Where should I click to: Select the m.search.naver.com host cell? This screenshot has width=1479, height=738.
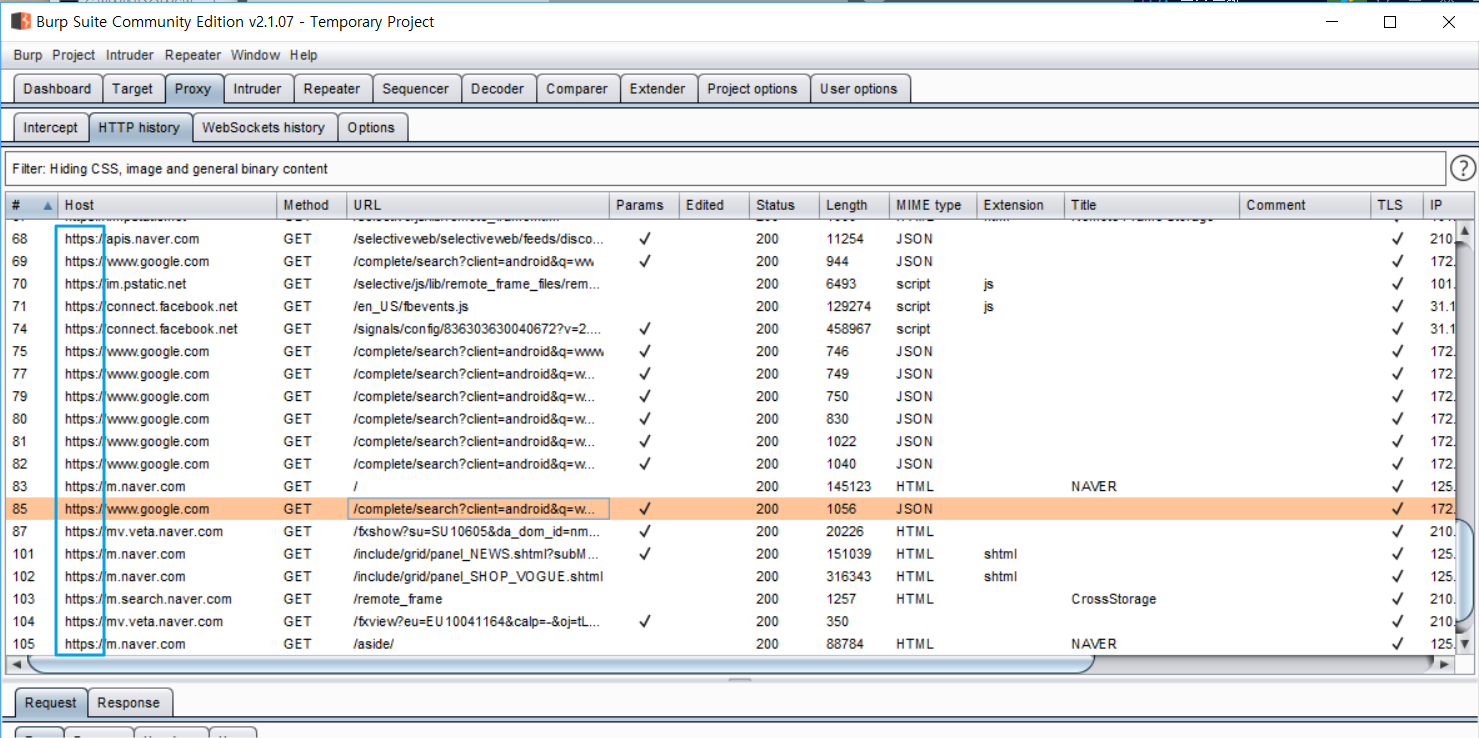[x=168, y=599]
